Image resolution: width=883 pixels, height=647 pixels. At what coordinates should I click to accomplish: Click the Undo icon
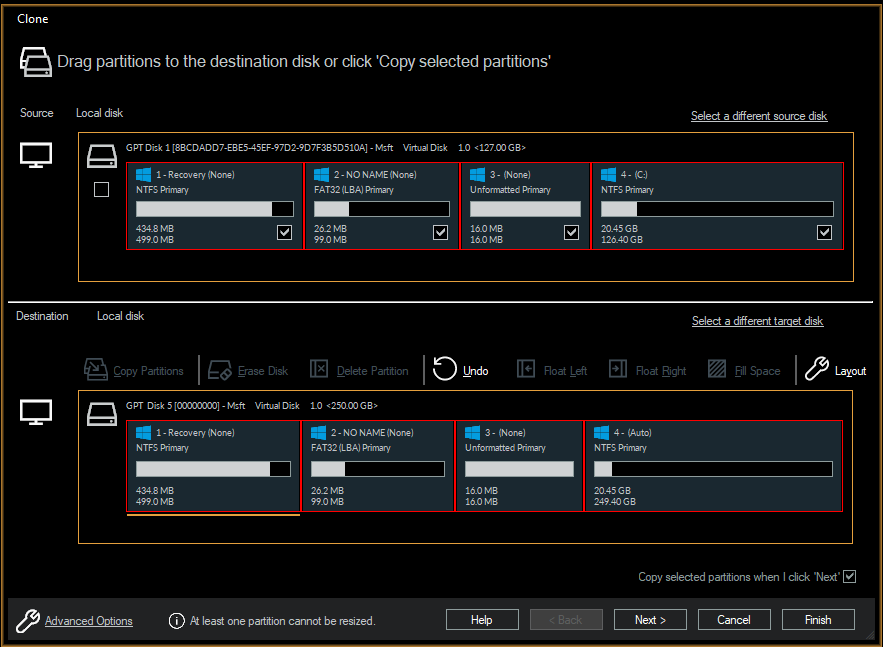pos(444,369)
